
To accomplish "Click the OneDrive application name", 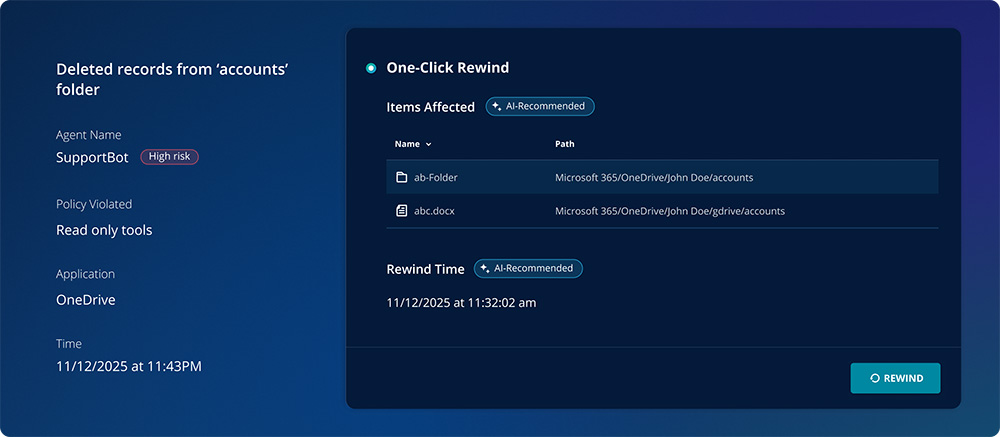I will click(86, 300).
